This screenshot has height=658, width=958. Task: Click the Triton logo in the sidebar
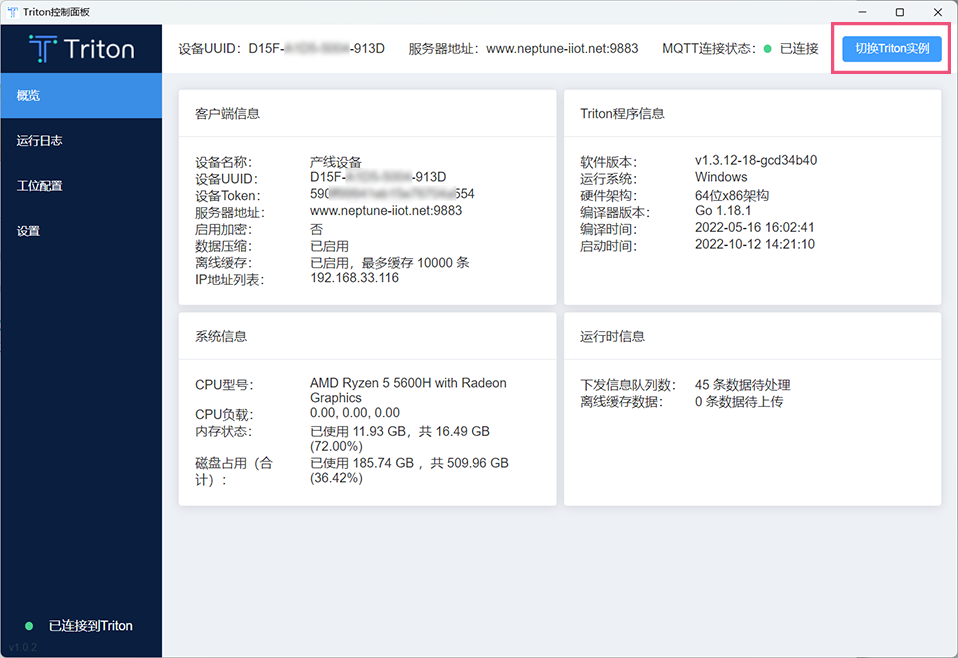click(81, 48)
